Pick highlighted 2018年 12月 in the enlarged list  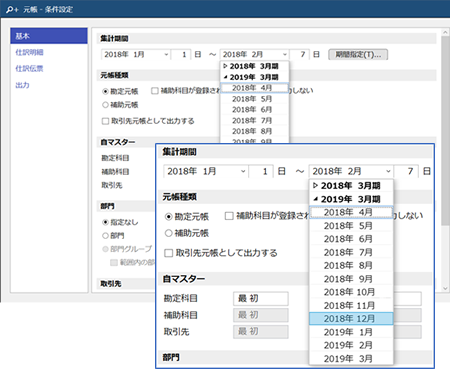(x=351, y=319)
